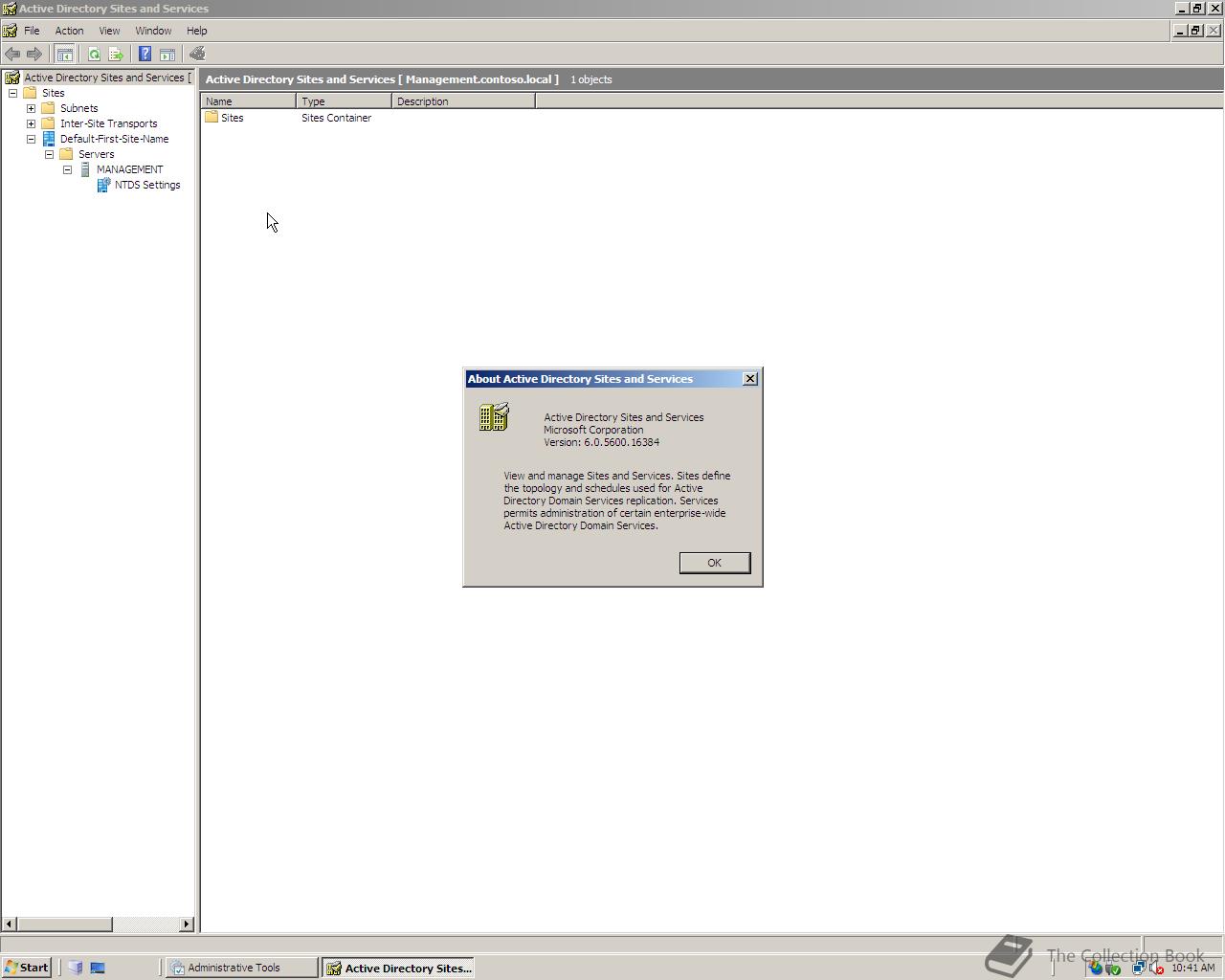Sort by the Type column header
Viewport: 1225px width, 980px height.
[x=345, y=100]
